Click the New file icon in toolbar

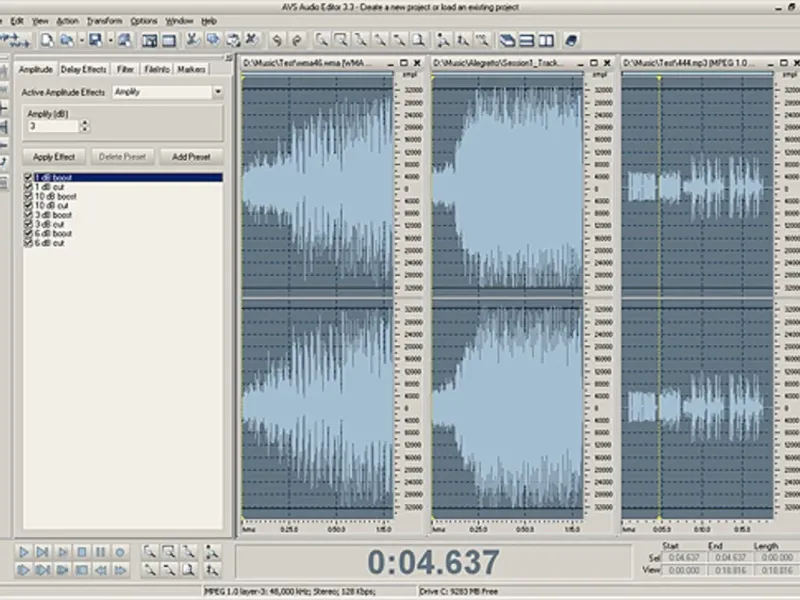tap(46, 40)
